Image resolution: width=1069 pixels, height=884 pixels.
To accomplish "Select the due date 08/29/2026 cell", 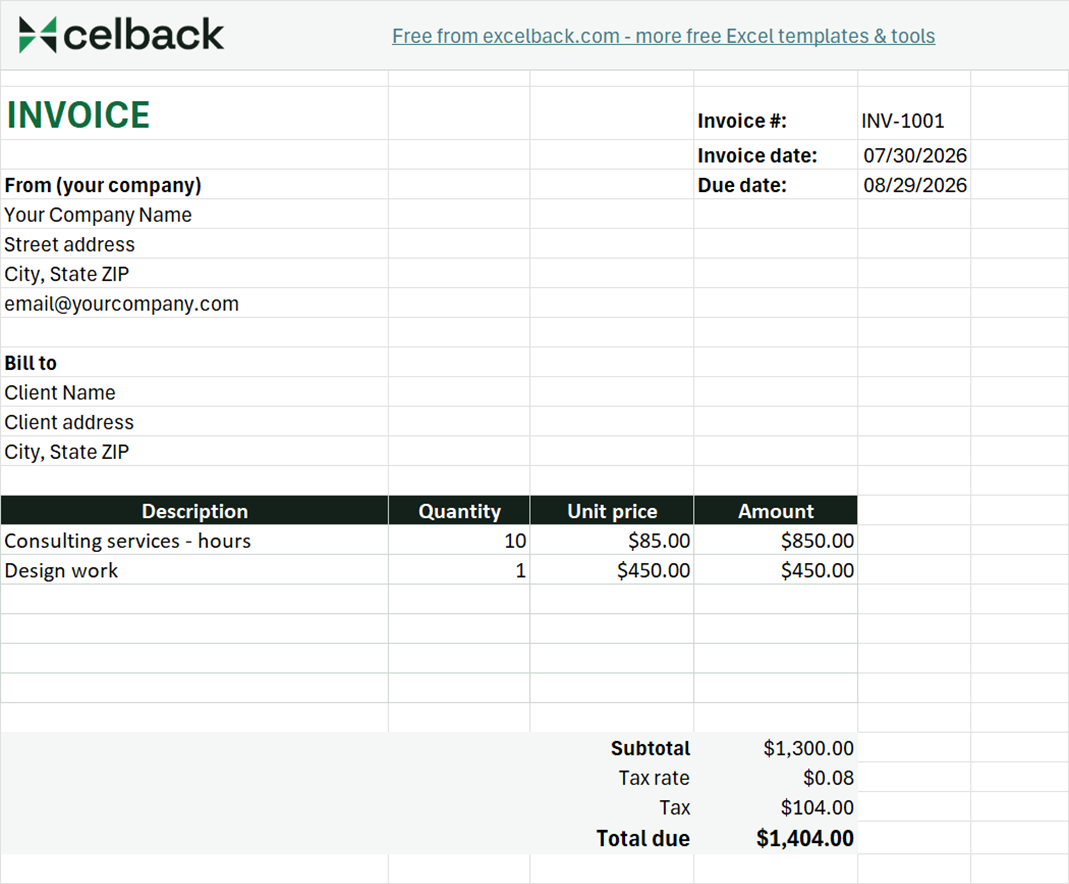I will point(914,185).
